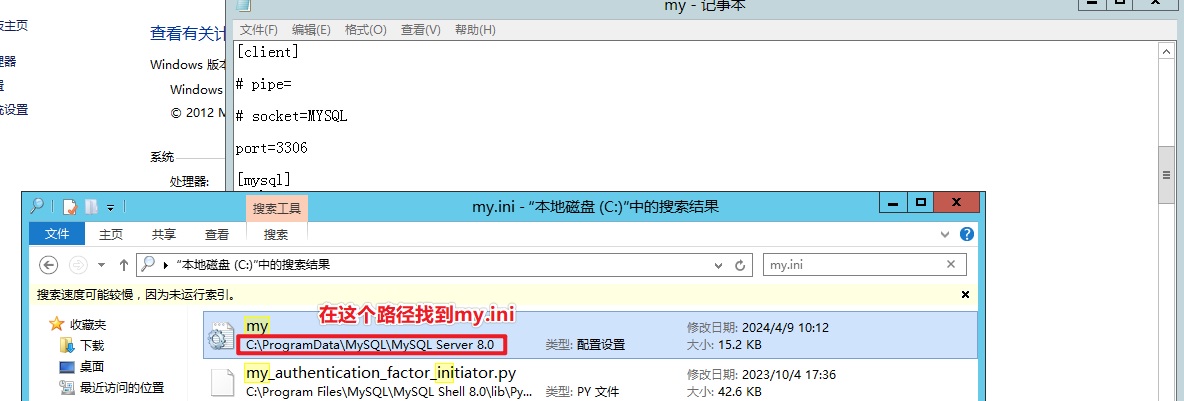Open Properties from the quick access toolbar
Image resolution: width=1184 pixels, height=401 pixels.
click(70, 207)
